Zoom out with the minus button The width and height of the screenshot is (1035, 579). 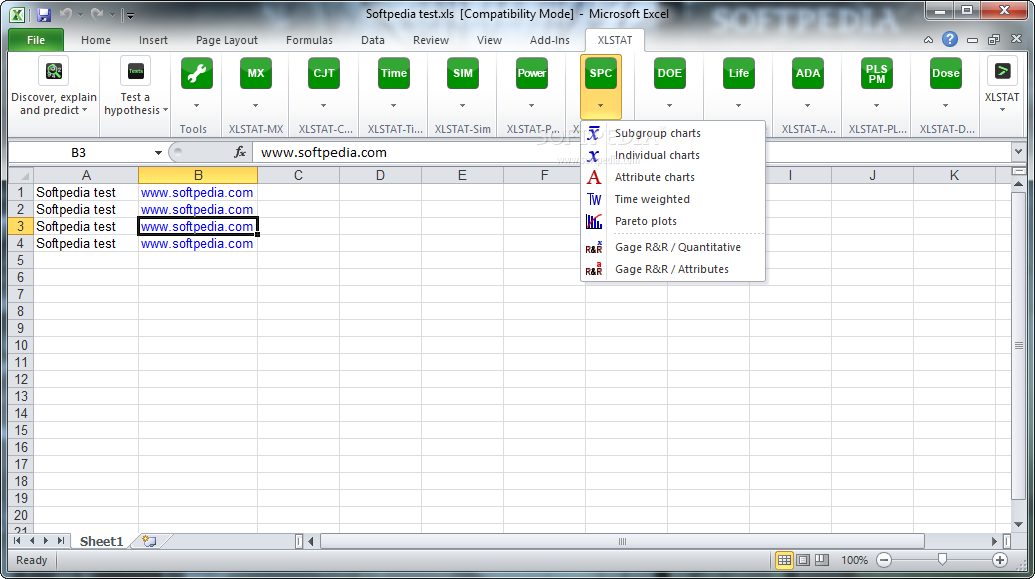tap(884, 560)
